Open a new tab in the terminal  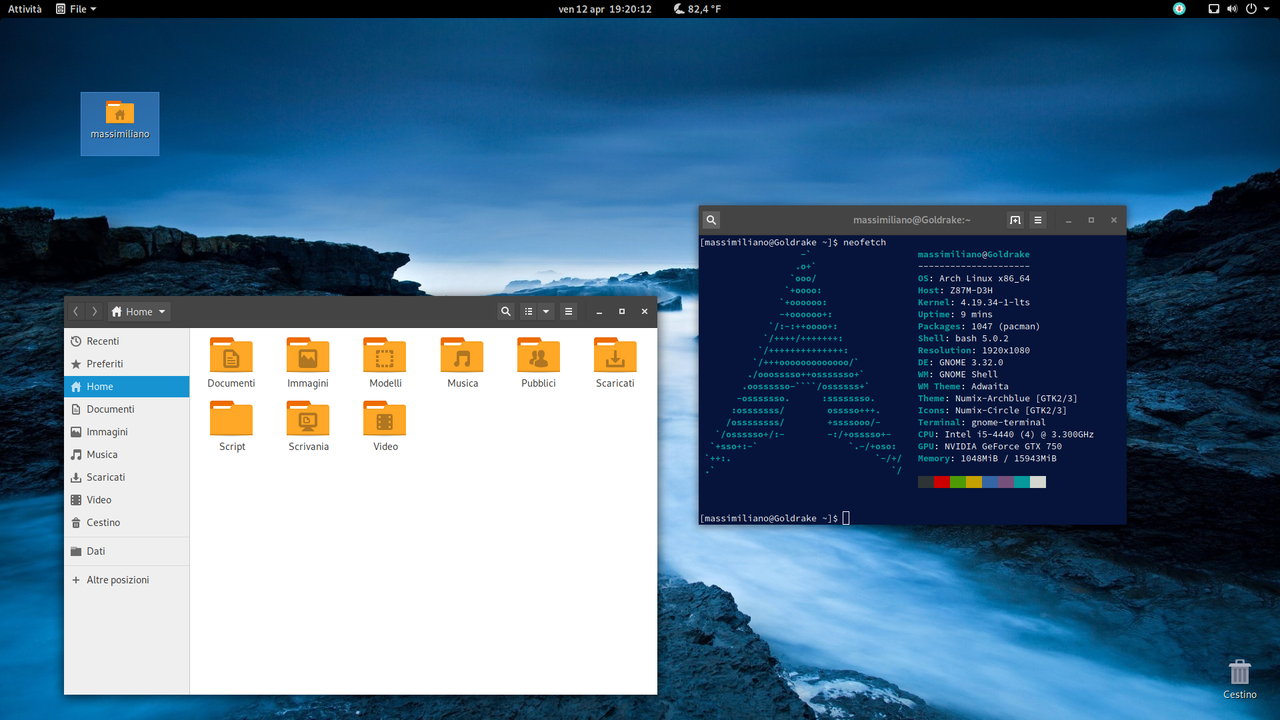(x=1015, y=220)
